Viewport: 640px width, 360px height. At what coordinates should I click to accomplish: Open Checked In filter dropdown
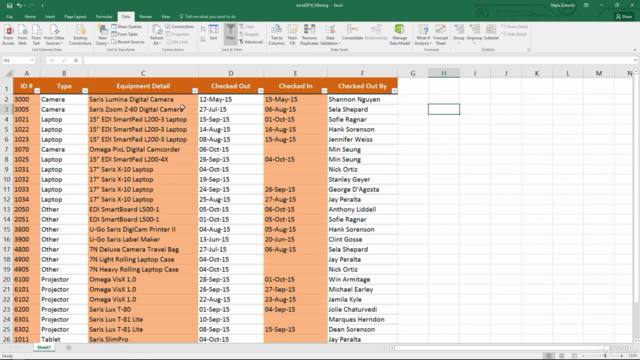[x=324, y=91]
